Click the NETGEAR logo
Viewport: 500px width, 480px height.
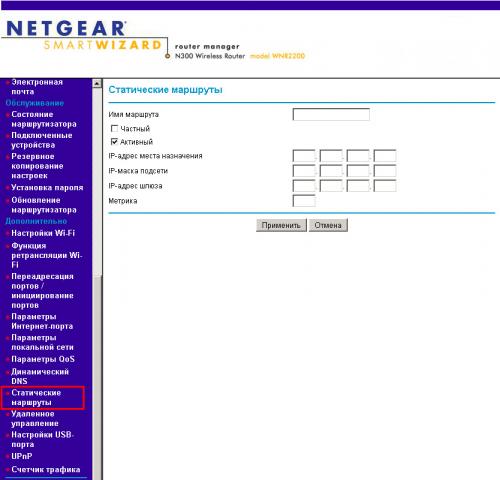point(66,28)
